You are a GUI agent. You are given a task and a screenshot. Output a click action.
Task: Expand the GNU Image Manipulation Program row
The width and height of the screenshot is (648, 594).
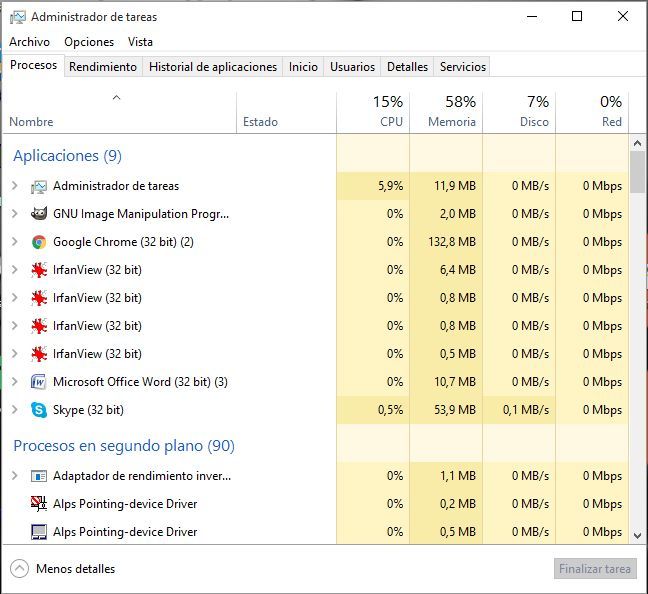point(14,214)
